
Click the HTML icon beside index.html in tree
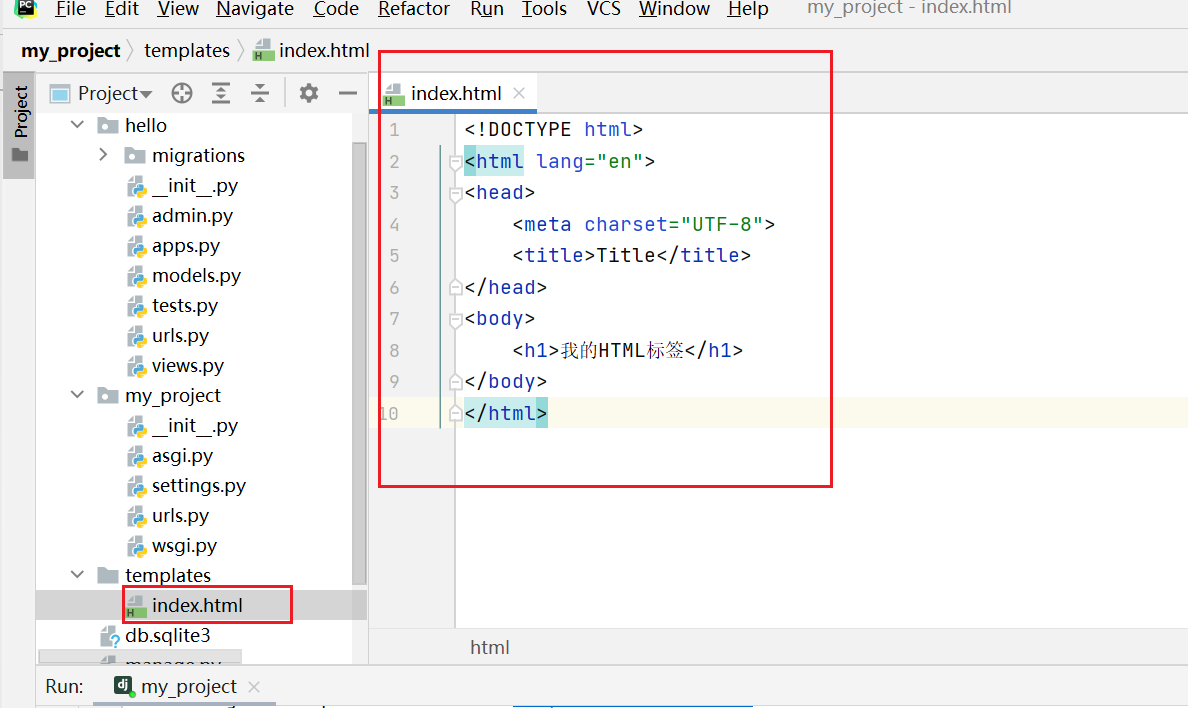coord(136,606)
